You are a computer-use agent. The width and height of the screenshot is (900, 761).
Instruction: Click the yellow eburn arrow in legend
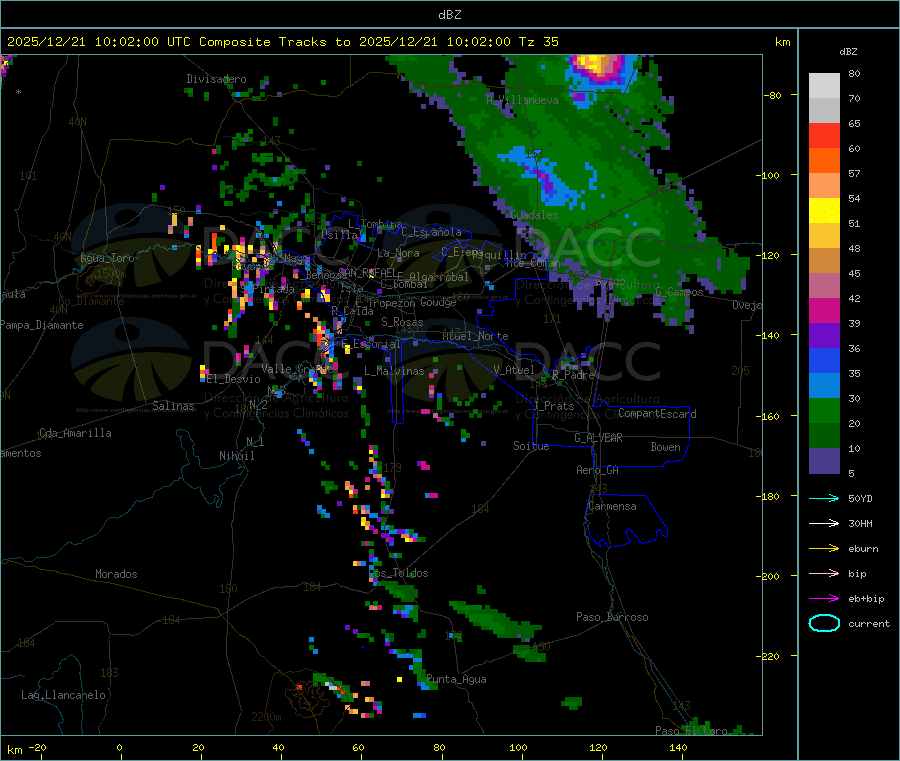click(x=824, y=549)
